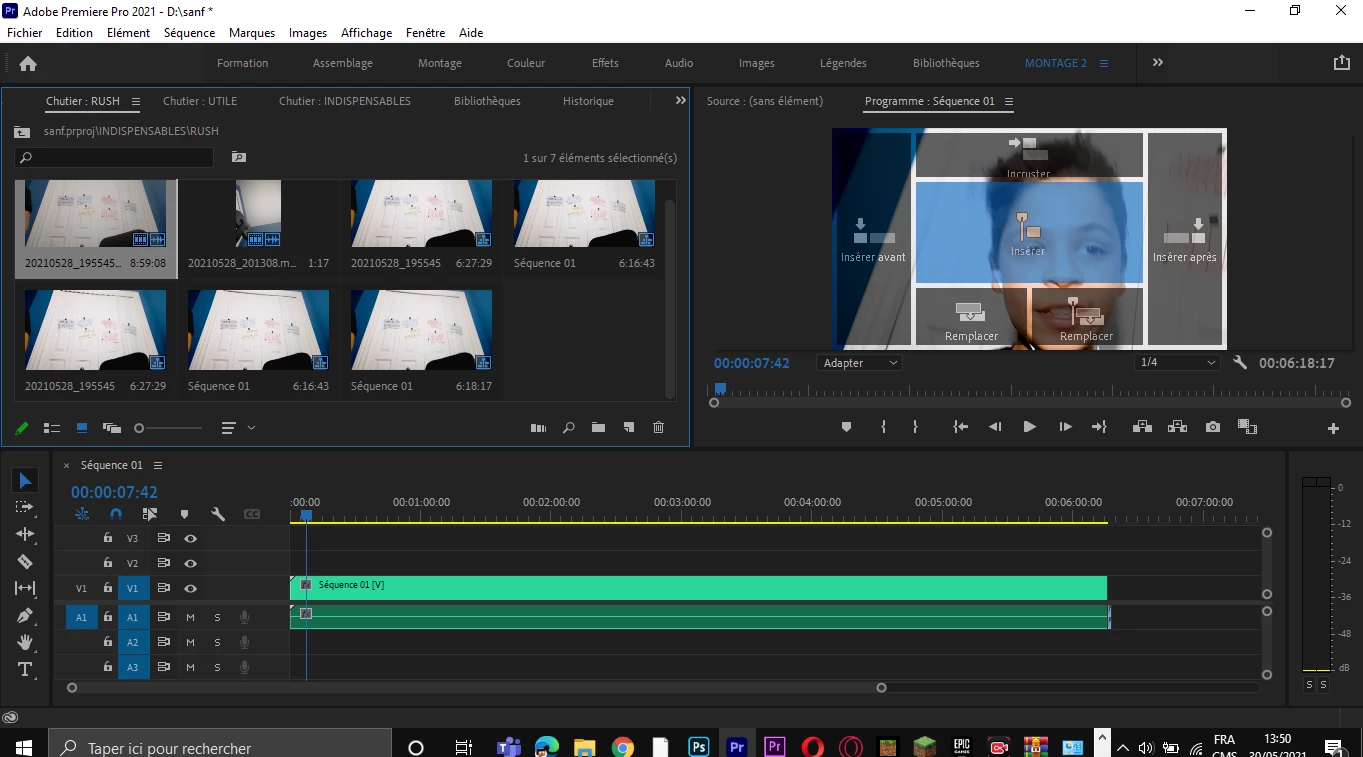This screenshot has width=1363, height=757.
Task: Open the Adapter zoom level dropdown
Action: [860, 363]
